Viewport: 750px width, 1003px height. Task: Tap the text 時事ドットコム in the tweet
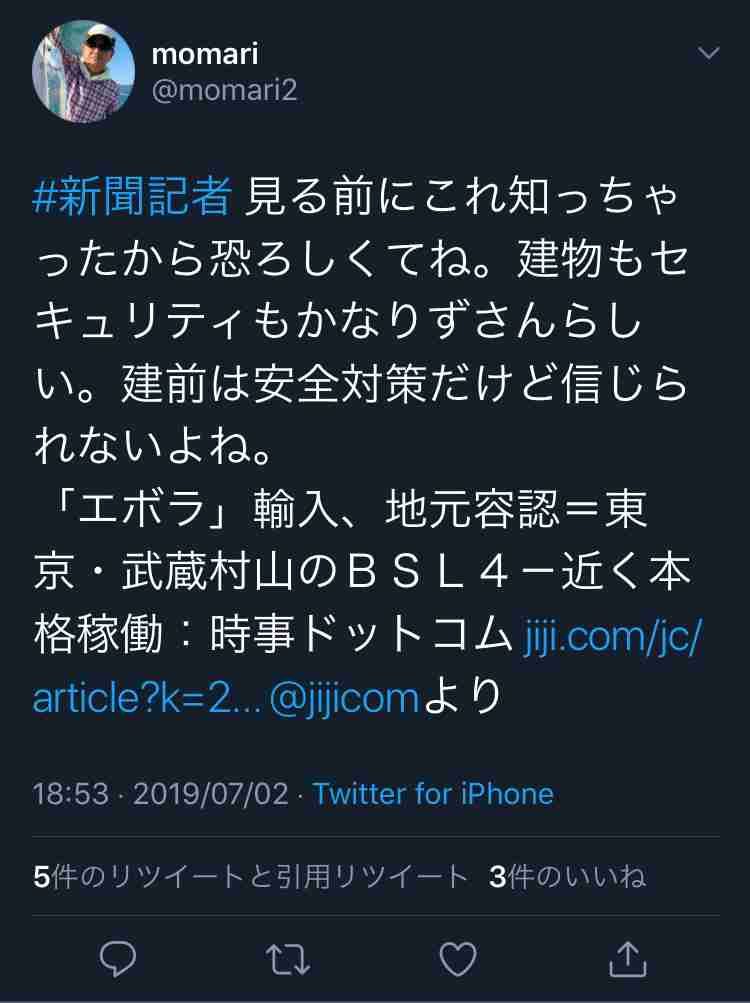click(x=362, y=635)
